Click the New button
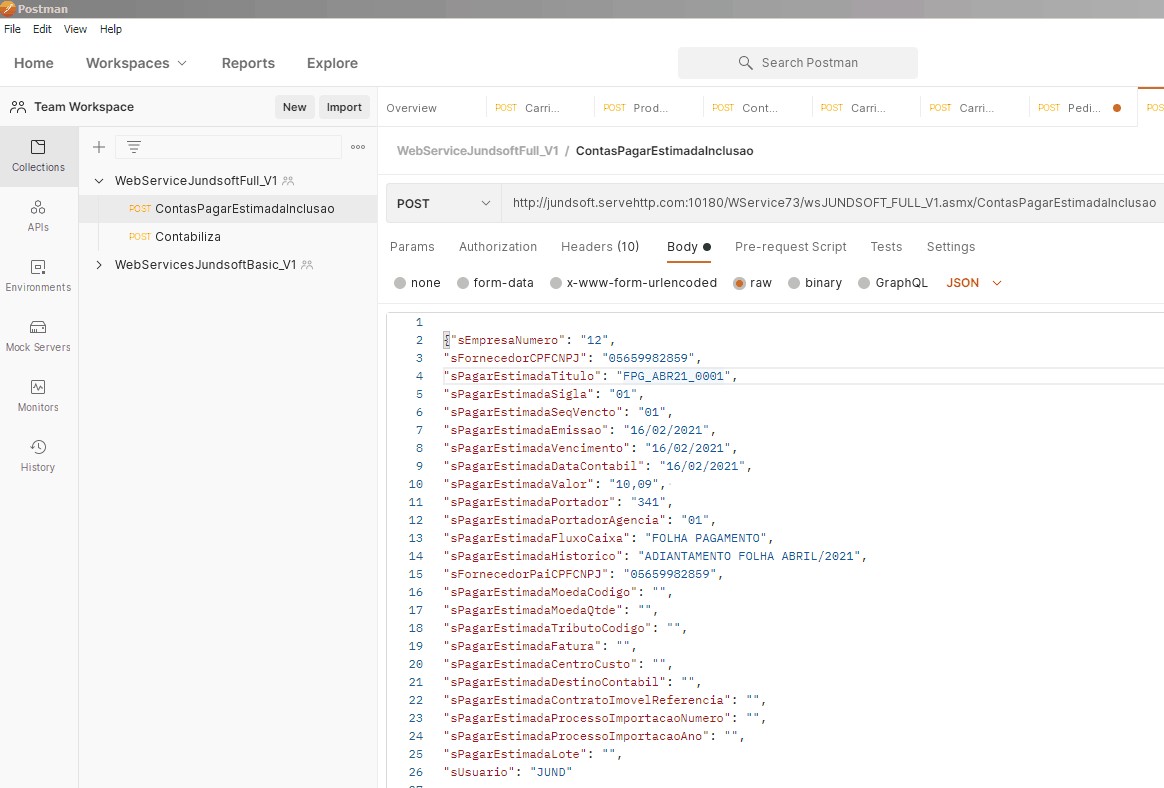 294,107
